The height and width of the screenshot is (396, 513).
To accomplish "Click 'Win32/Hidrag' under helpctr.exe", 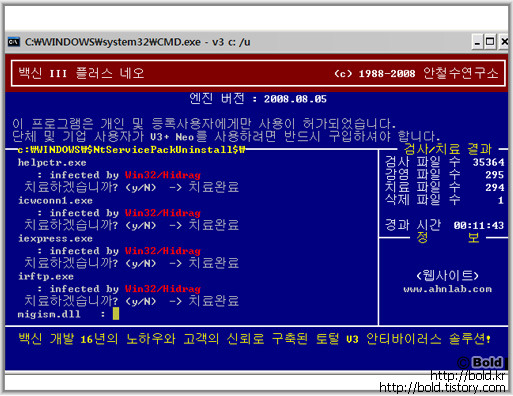I will coord(163,175).
